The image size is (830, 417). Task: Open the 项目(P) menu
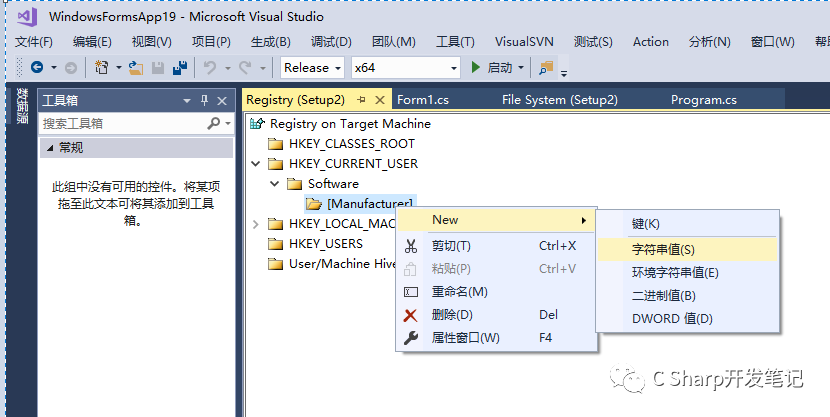click(x=211, y=42)
